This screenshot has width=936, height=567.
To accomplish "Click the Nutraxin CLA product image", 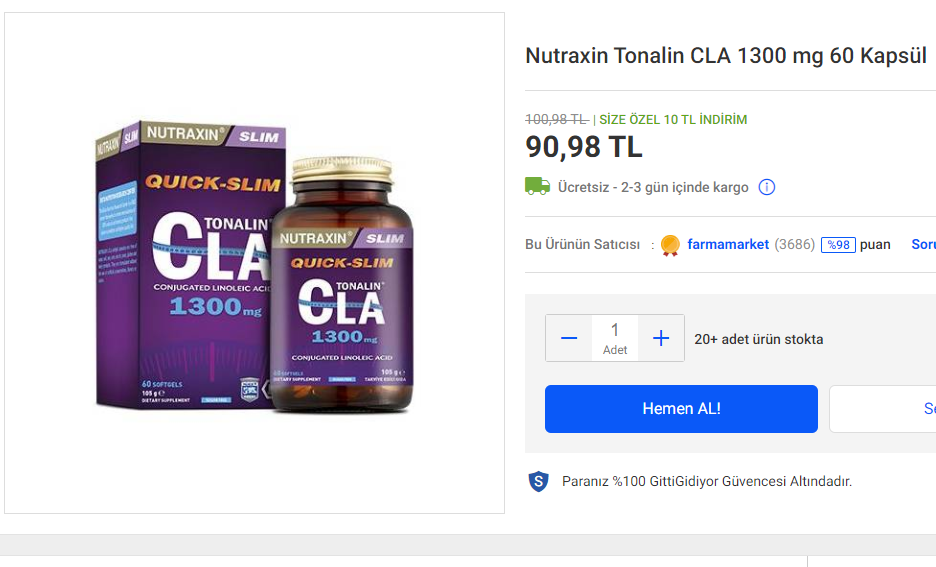I will [254, 263].
